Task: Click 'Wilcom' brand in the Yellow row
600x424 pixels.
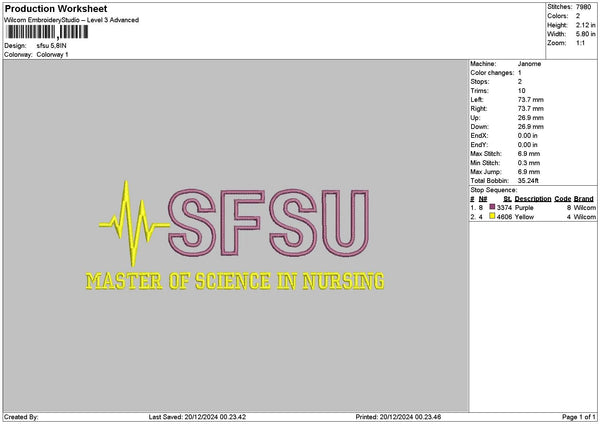Action: (585, 217)
